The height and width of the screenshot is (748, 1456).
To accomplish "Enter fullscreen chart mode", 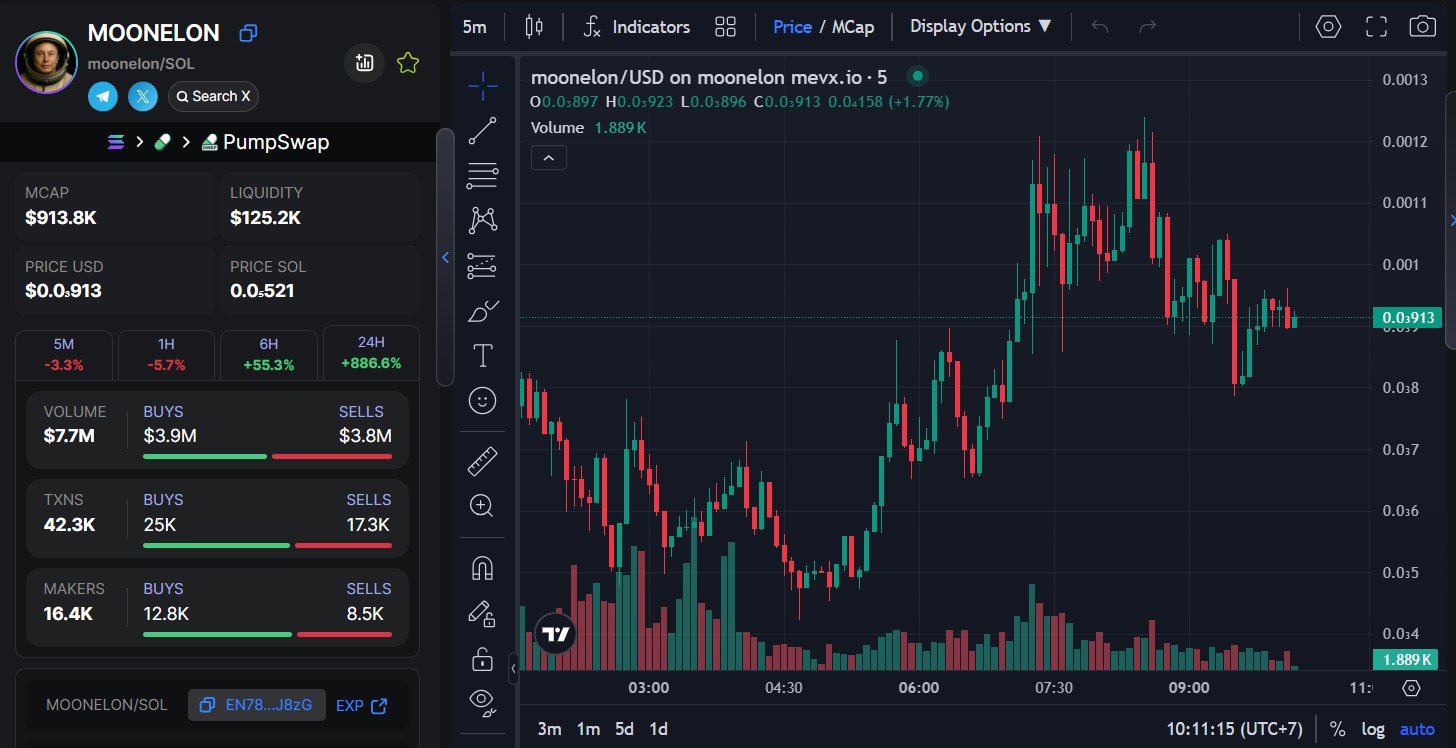I will coord(1376,27).
